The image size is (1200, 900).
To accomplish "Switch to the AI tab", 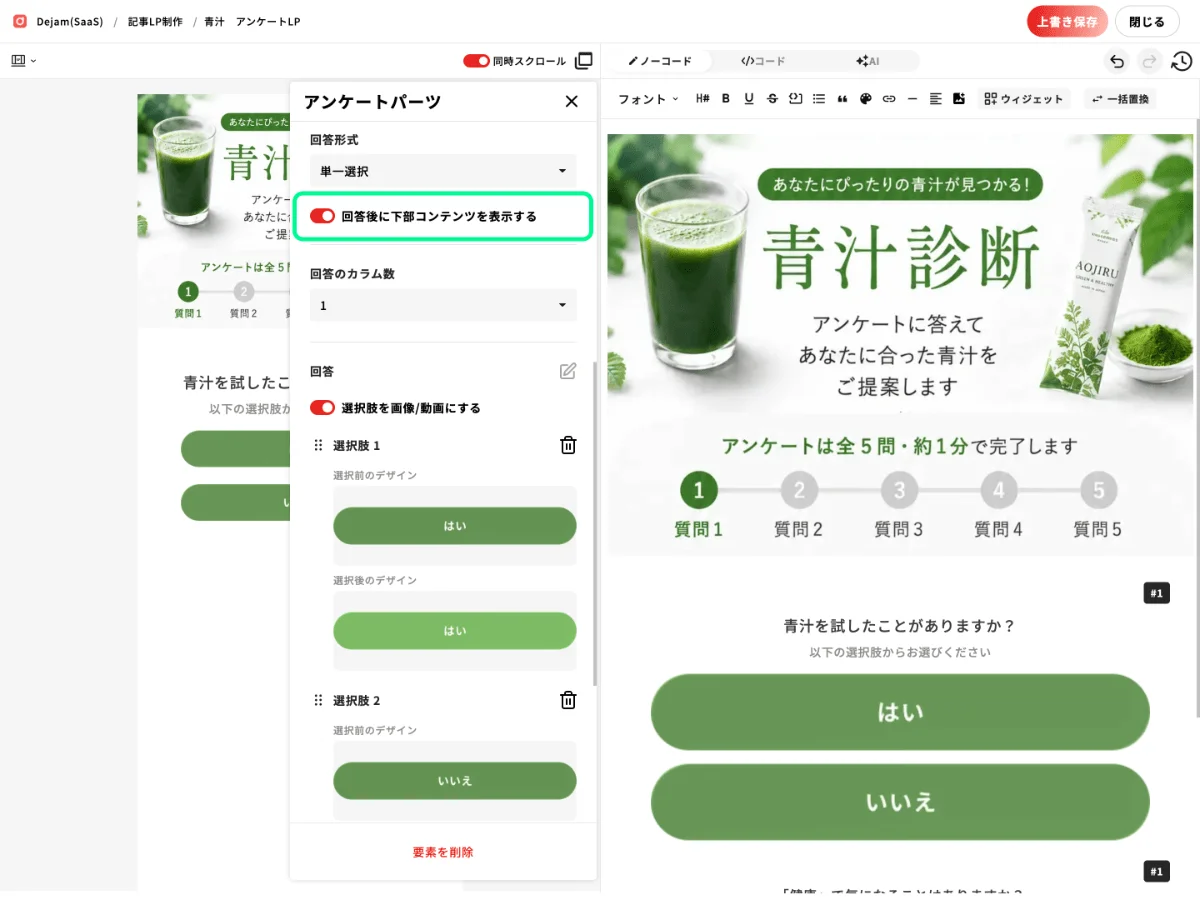I will pyautogui.click(x=867, y=61).
